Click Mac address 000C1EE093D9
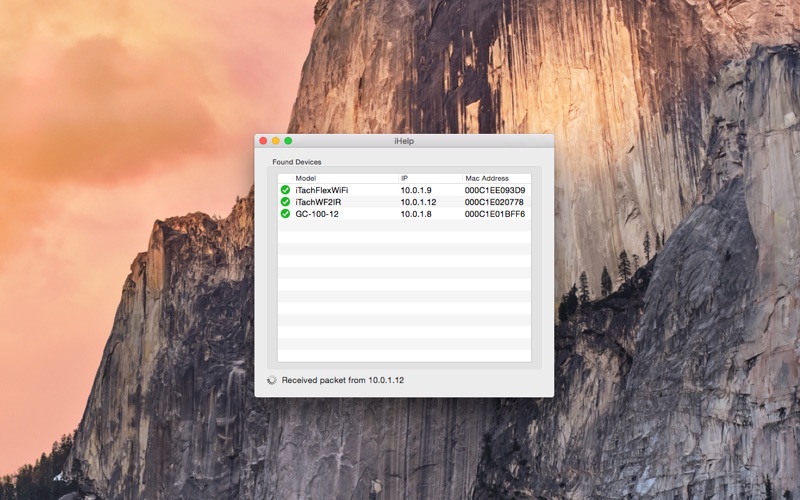Image resolution: width=800 pixels, height=500 pixels. [x=494, y=190]
